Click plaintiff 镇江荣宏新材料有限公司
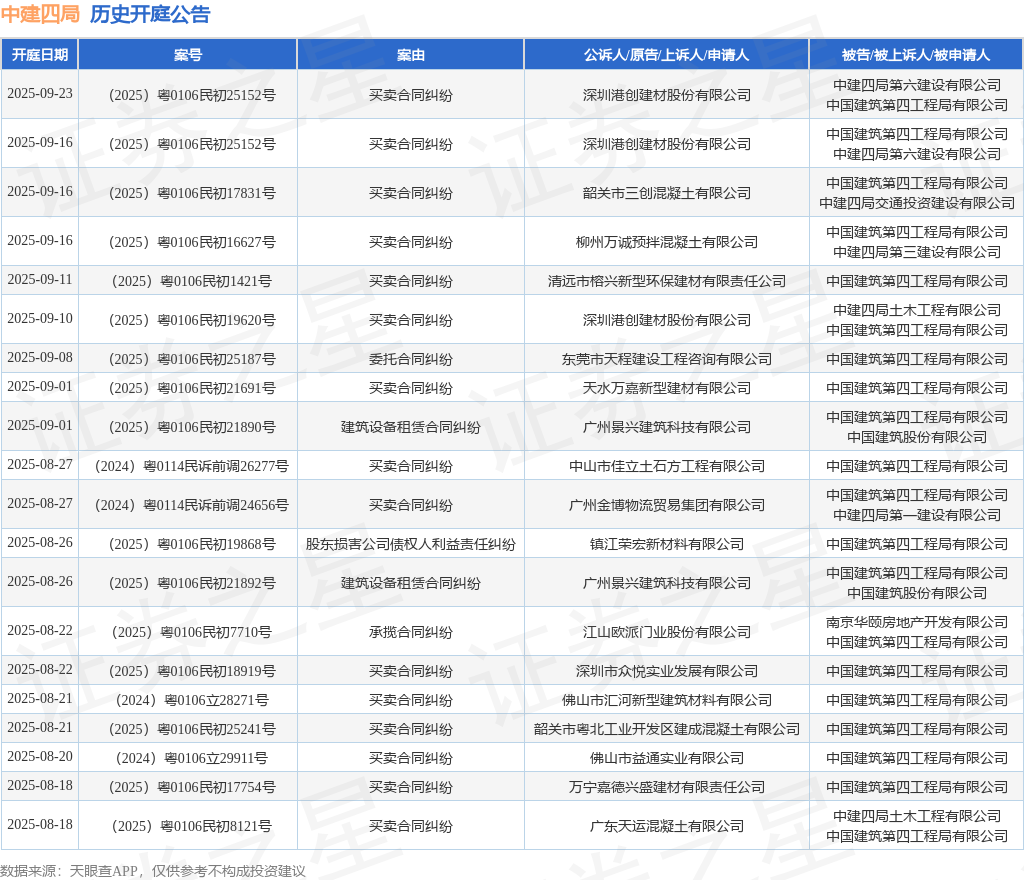Screen dimensions: 1024x880 [x=667, y=544]
